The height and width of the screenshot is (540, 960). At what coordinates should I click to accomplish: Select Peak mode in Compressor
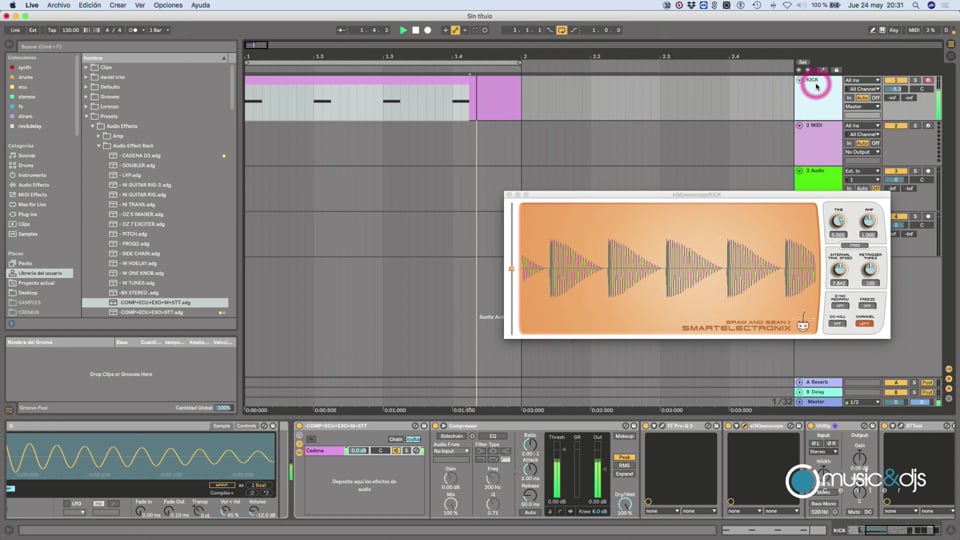click(x=624, y=457)
